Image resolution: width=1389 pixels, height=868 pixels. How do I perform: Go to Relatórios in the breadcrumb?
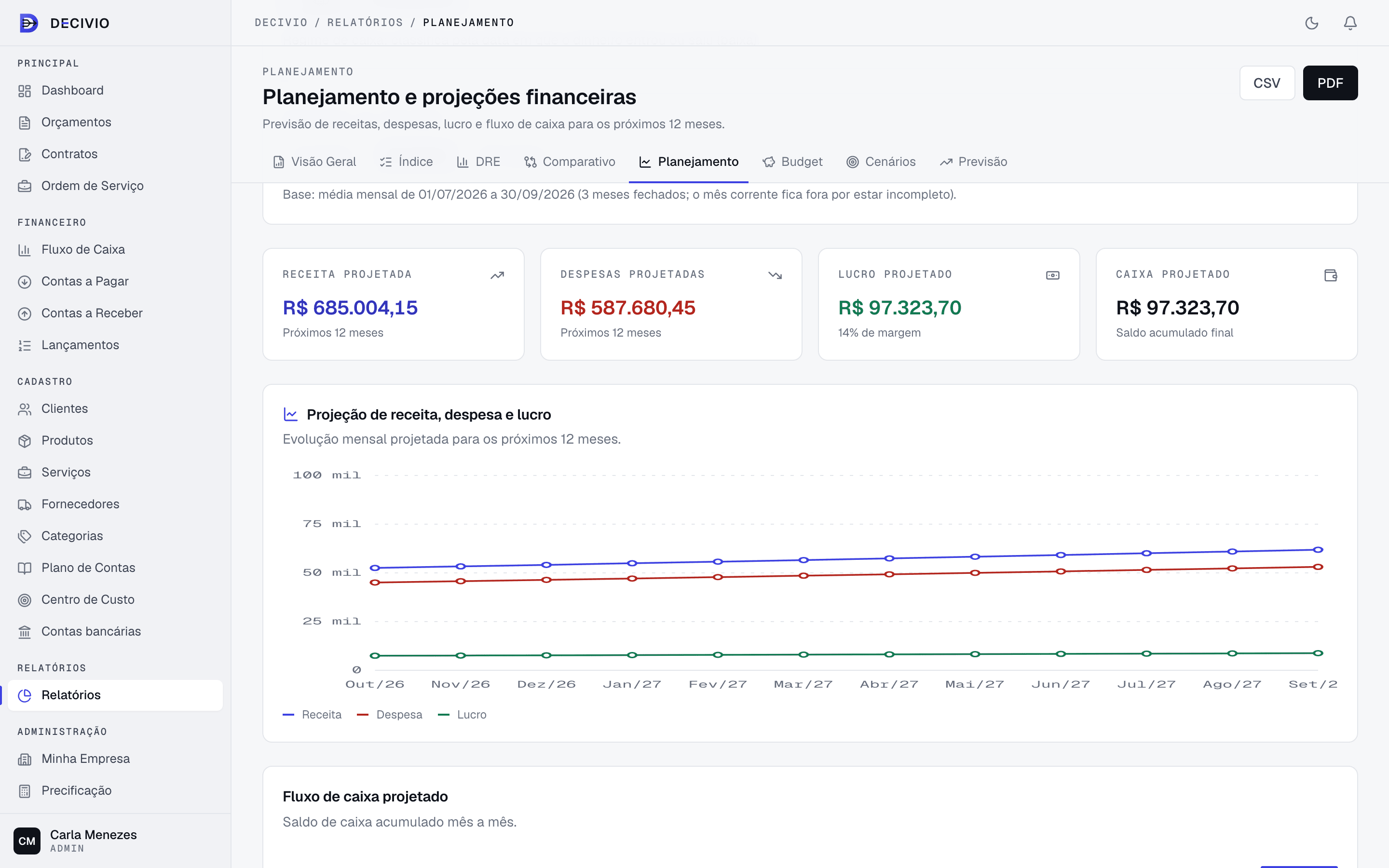click(x=365, y=23)
